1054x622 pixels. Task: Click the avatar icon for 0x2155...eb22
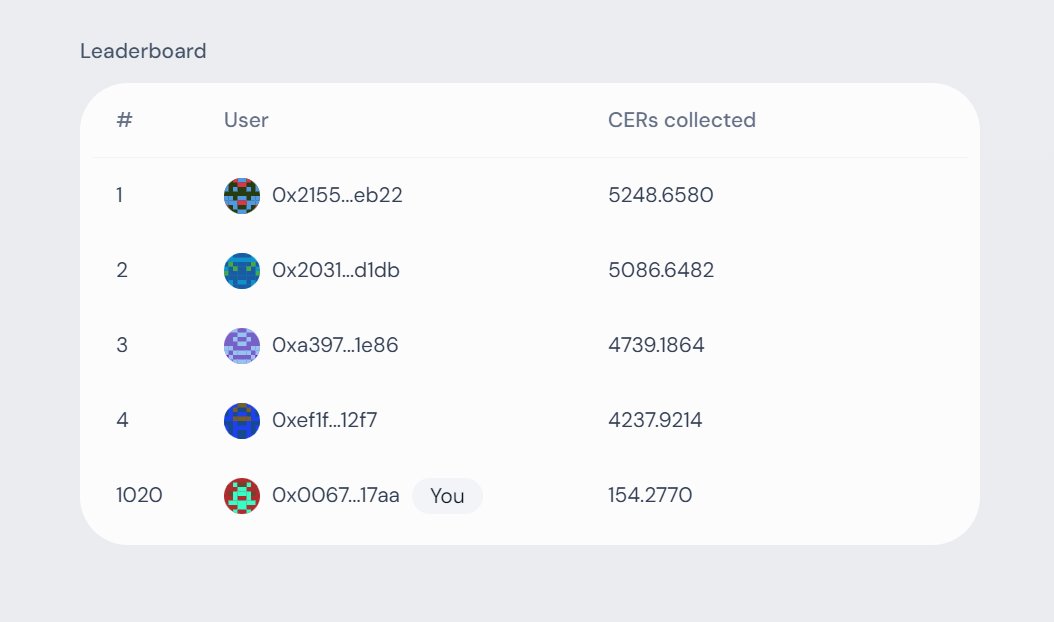(242, 196)
